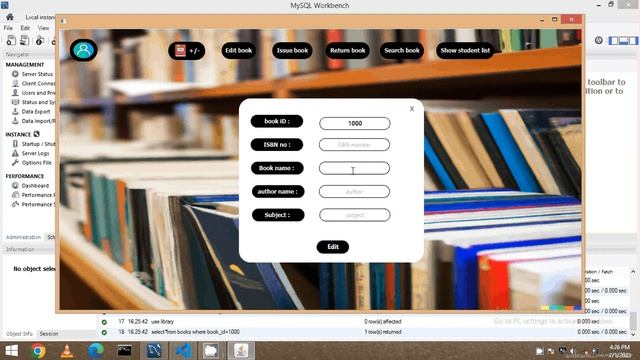Focus the book ID field containing 1000
The height and width of the screenshot is (360, 640).
355,123
